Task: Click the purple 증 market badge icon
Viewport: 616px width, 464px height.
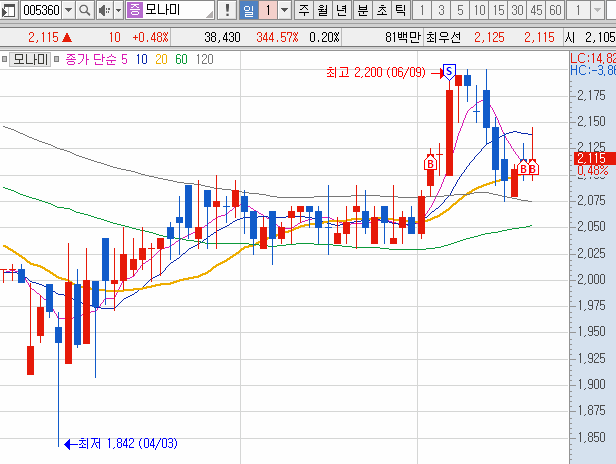Action: pyautogui.click(x=135, y=11)
